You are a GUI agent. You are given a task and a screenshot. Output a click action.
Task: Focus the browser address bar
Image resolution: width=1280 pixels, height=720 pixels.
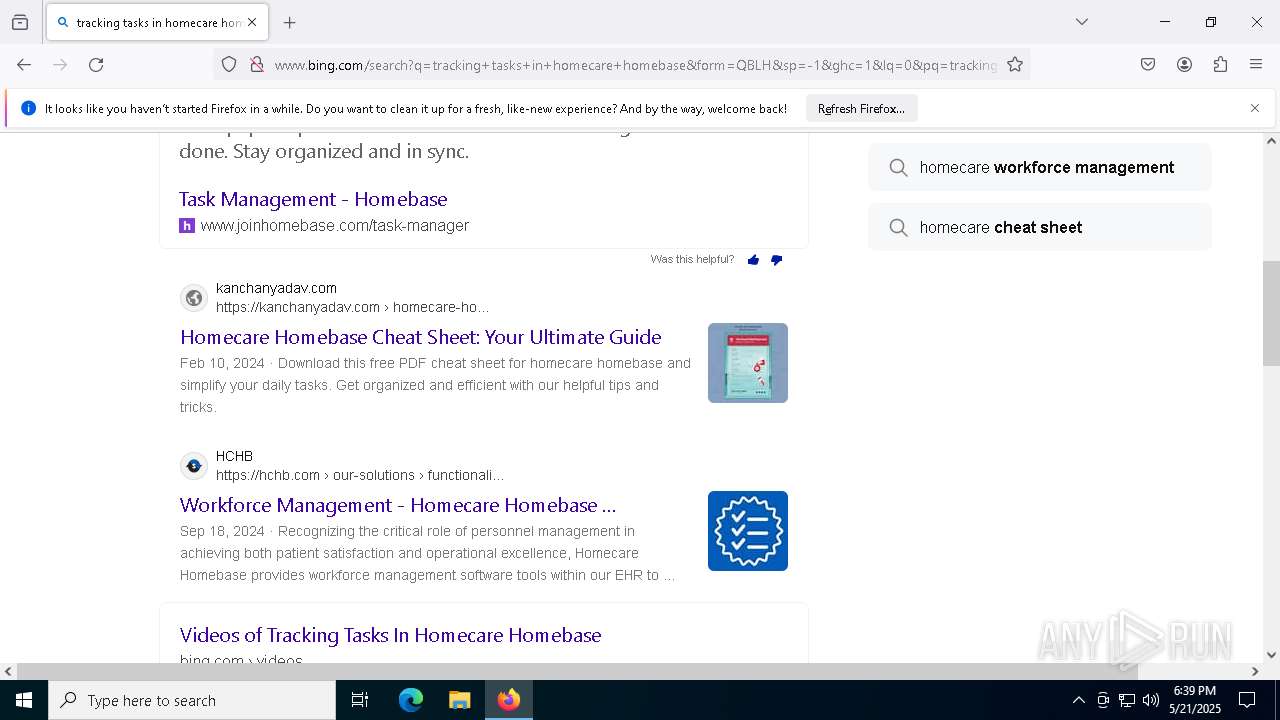635,65
